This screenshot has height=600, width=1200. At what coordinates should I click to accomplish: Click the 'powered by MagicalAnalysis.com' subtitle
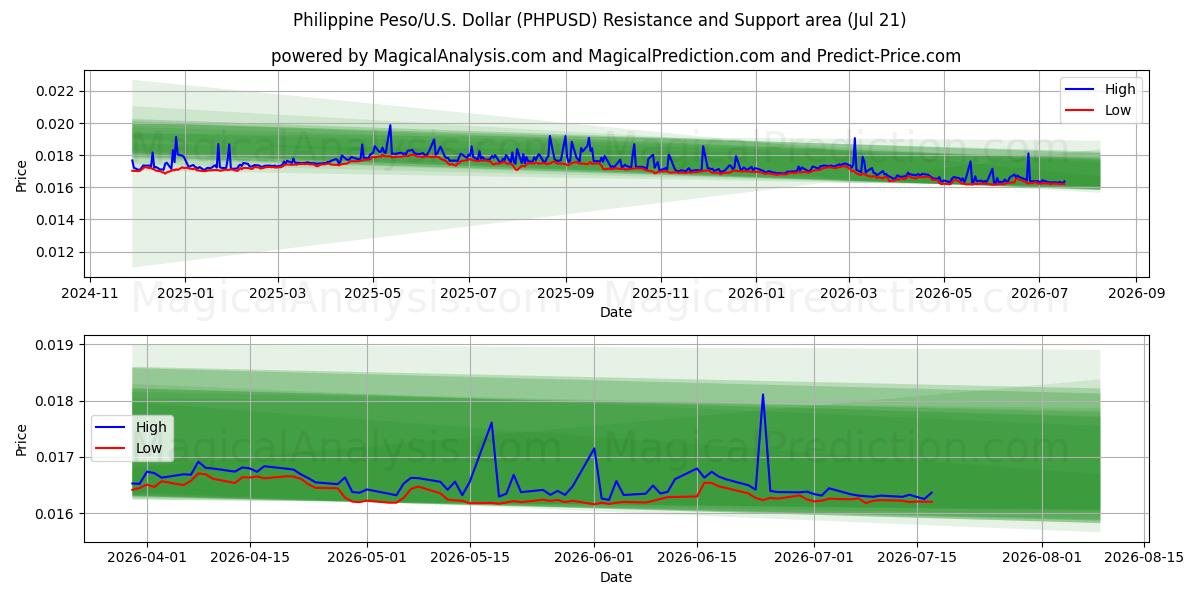click(x=615, y=56)
